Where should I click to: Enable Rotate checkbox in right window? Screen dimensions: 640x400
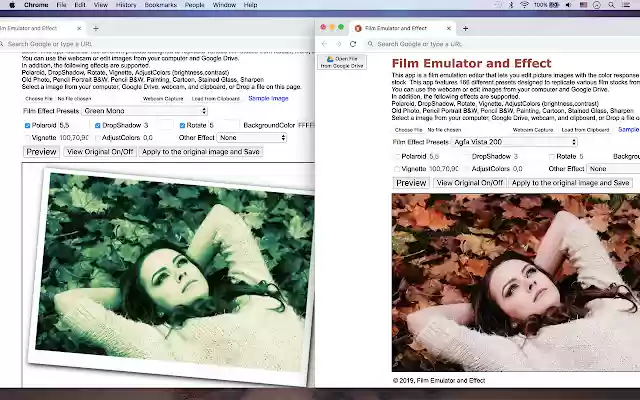552,156
